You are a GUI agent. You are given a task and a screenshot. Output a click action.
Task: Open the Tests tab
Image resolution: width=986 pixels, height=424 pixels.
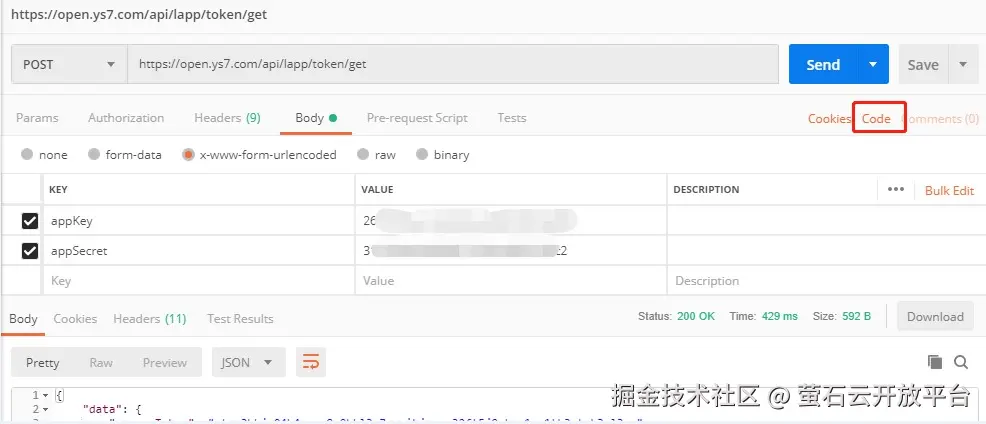coord(512,118)
